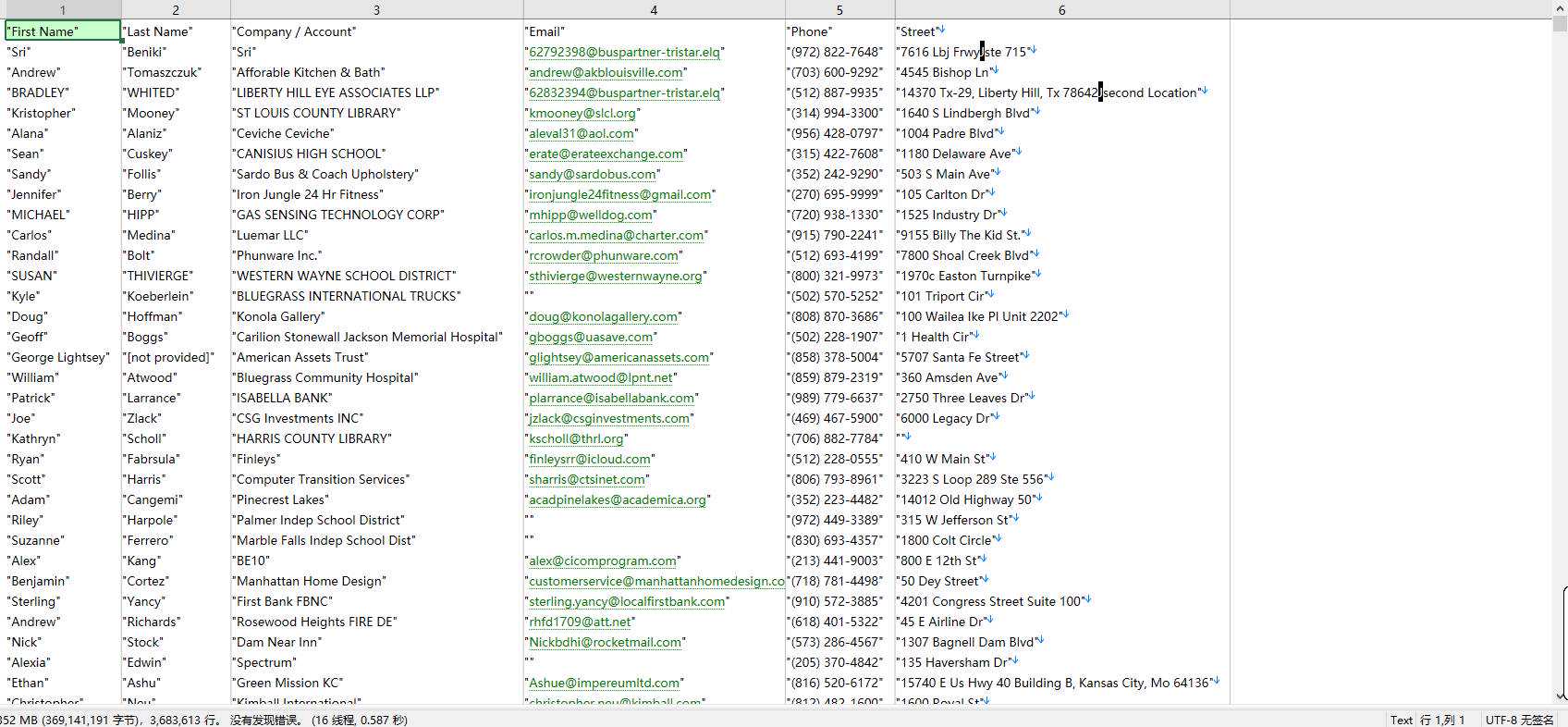Image resolution: width=1568 pixels, height=727 pixels.
Task: Open email link alex@cicomprogram.com
Action: pyautogui.click(x=603, y=561)
